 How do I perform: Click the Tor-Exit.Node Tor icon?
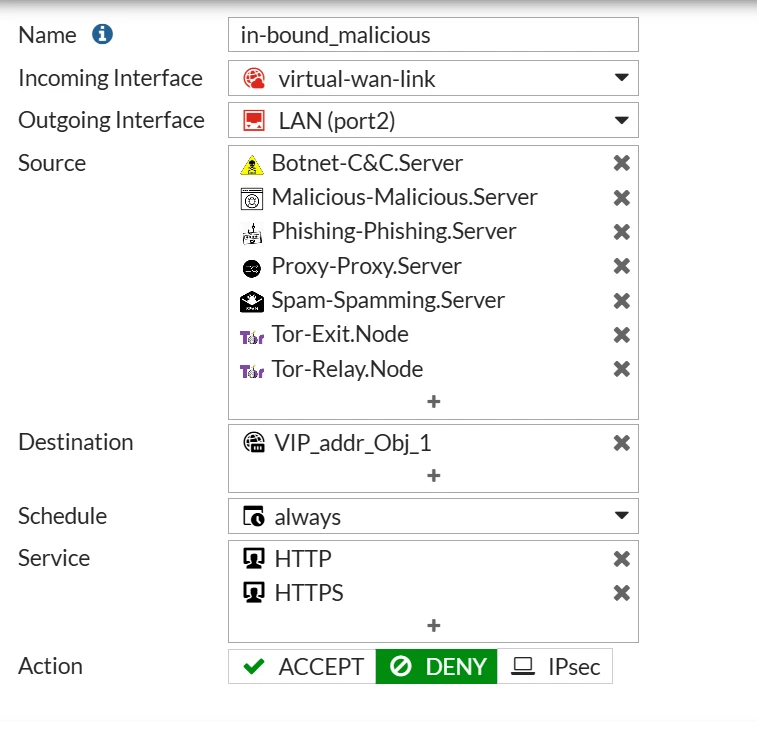tap(252, 337)
